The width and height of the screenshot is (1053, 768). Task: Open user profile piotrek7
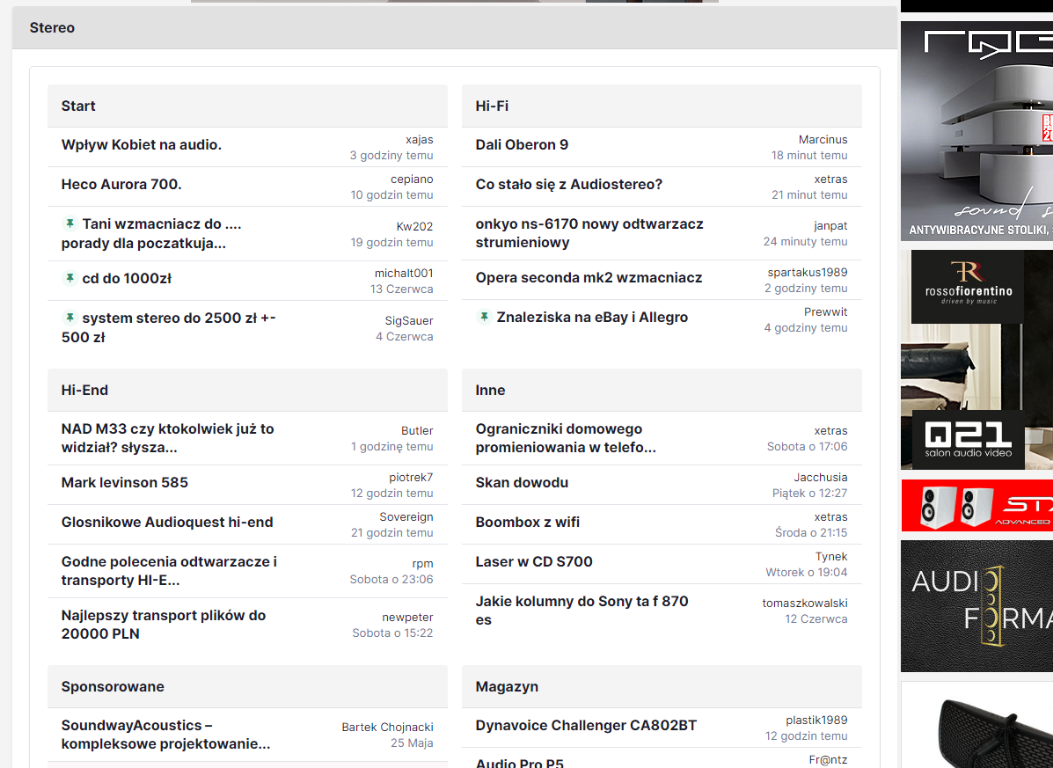coord(411,477)
